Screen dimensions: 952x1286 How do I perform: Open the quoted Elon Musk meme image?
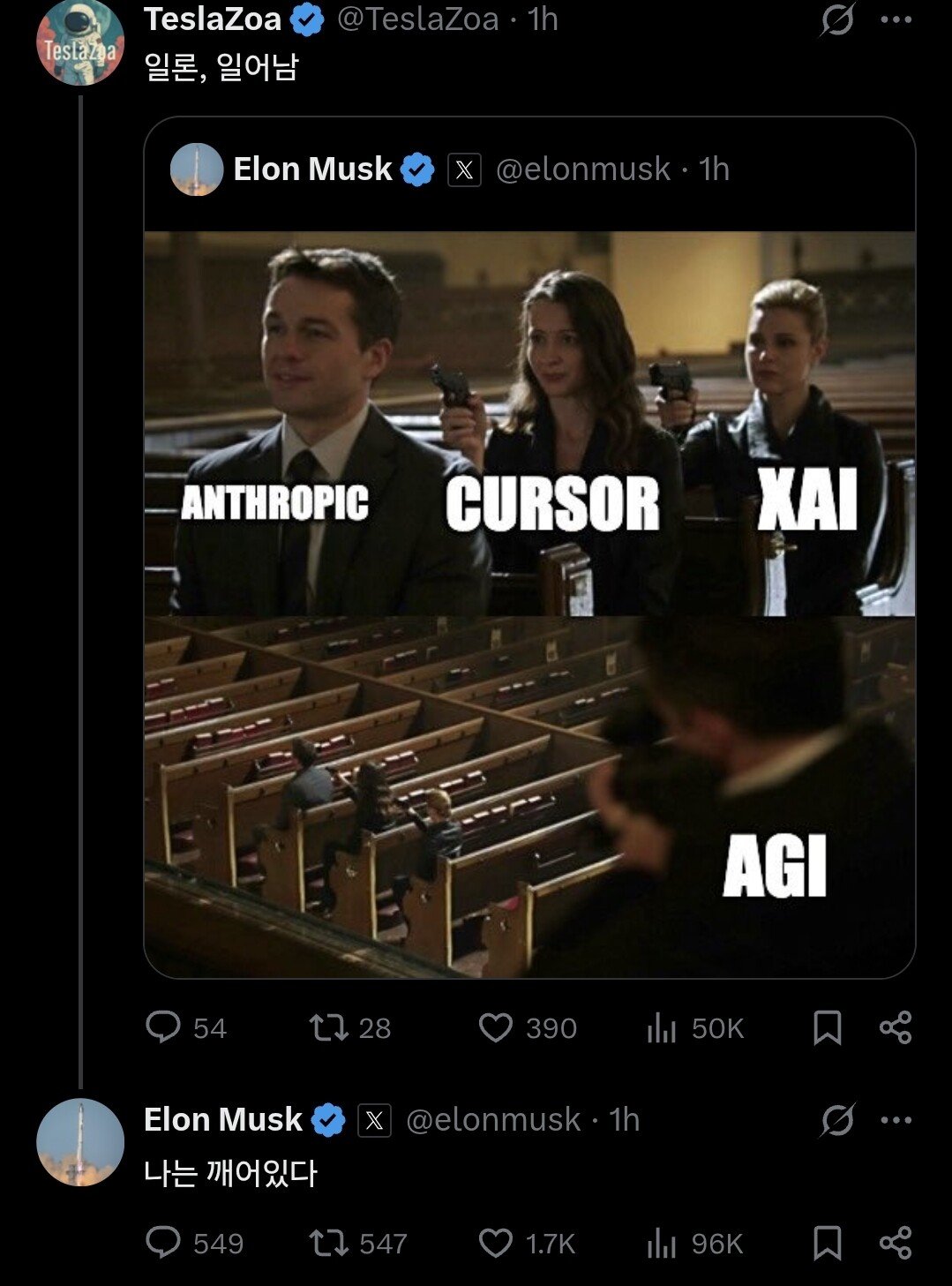click(x=529, y=604)
